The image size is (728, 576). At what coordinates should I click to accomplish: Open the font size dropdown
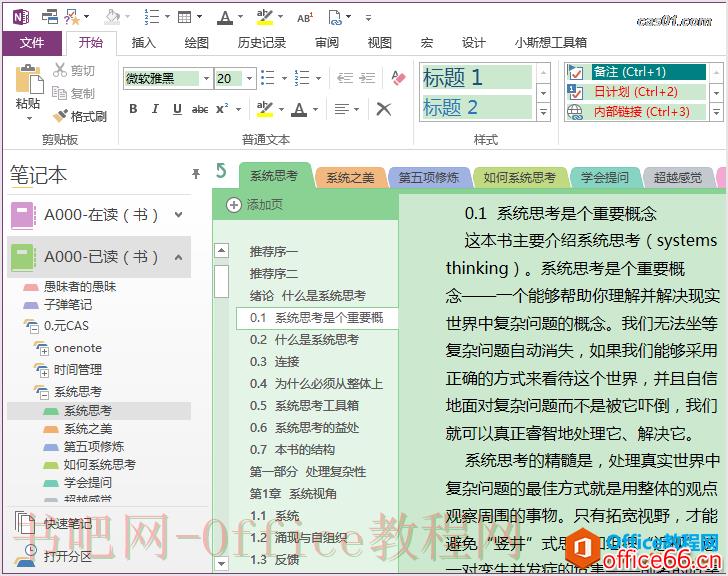249,78
